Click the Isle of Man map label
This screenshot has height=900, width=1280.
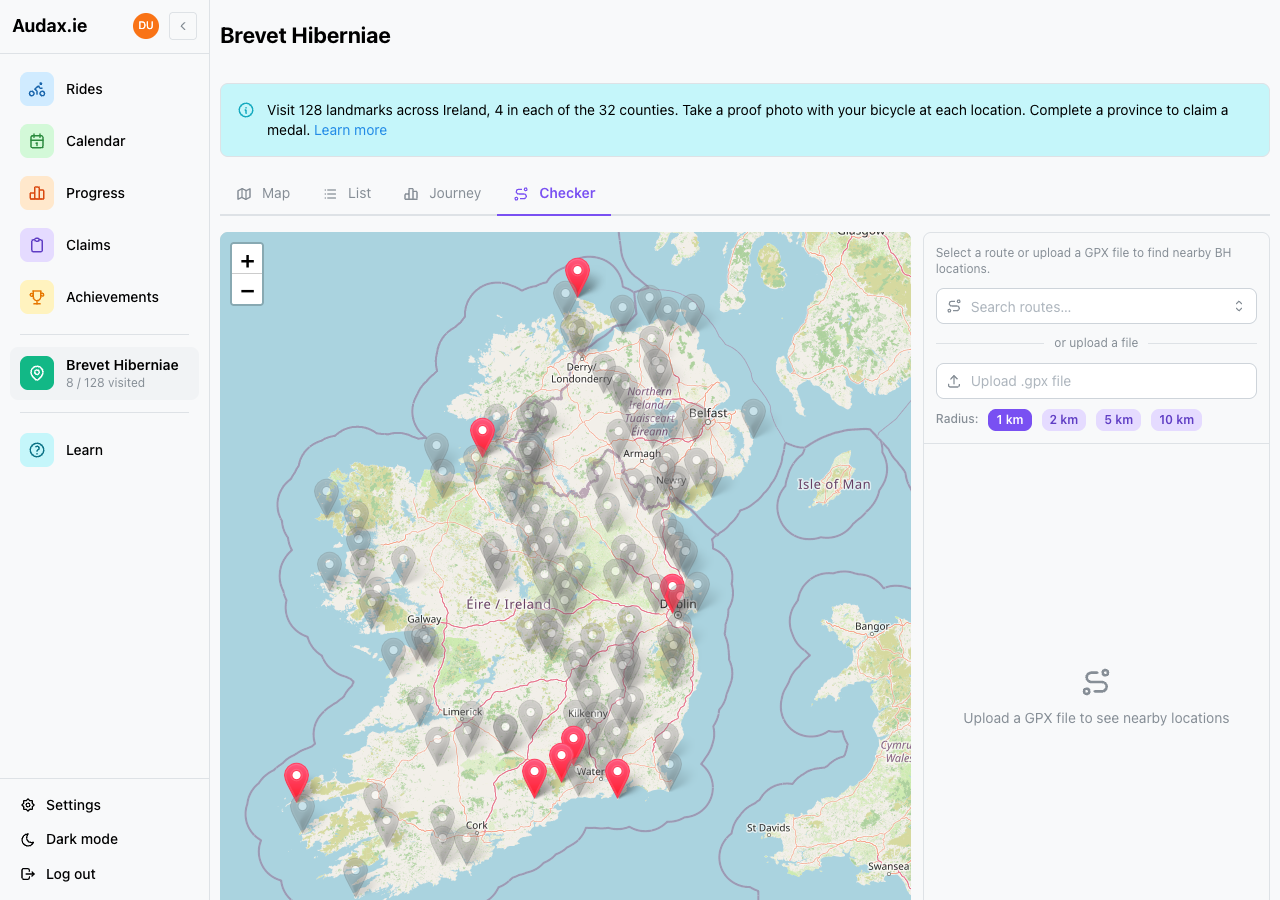point(834,484)
